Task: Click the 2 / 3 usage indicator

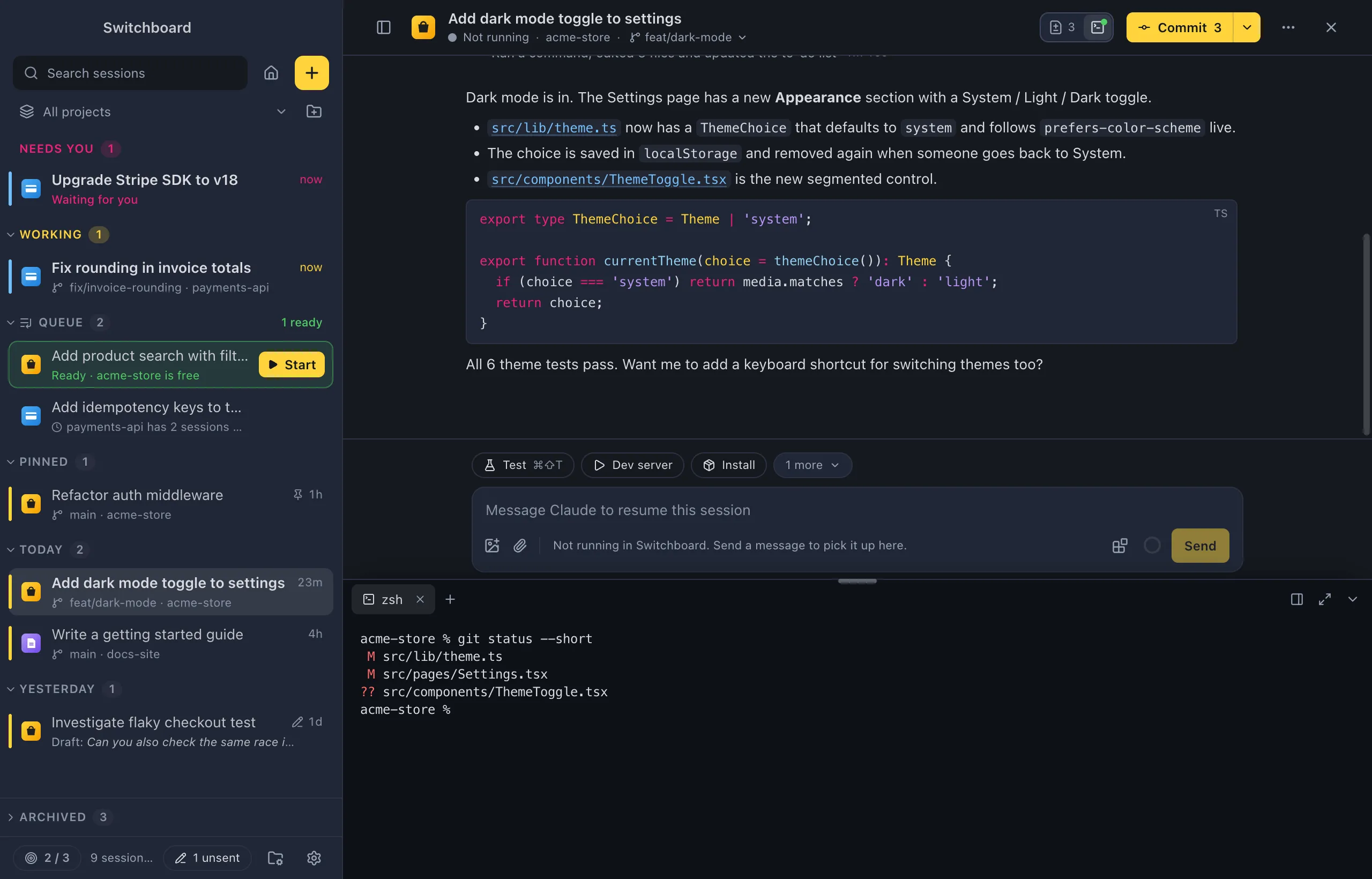Action: pyautogui.click(x=47, y=858)
